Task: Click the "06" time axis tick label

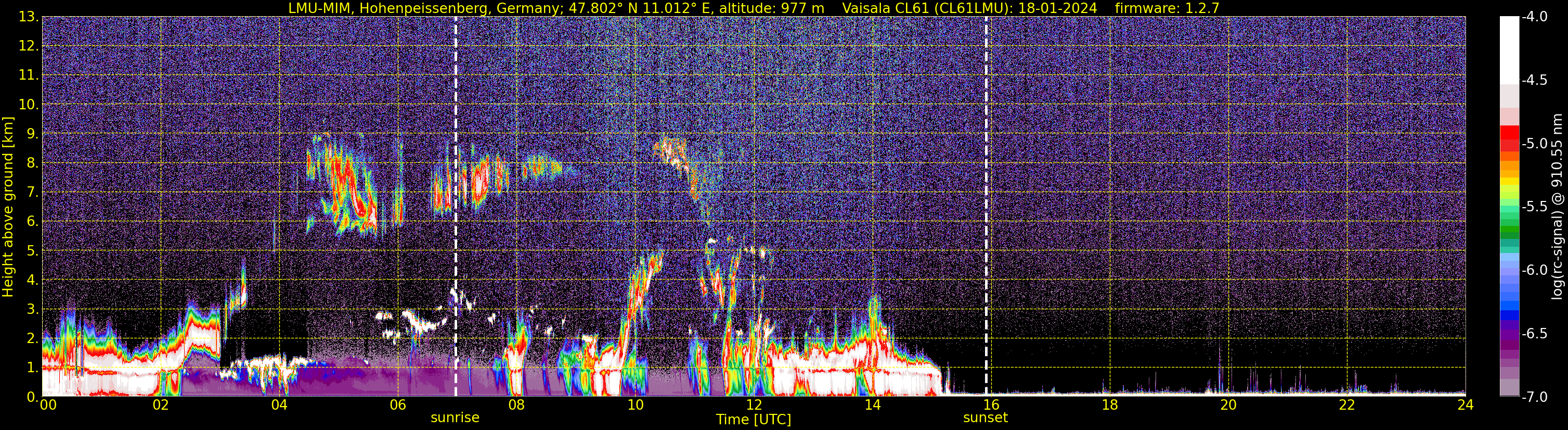Action: [x=398, y=406]
